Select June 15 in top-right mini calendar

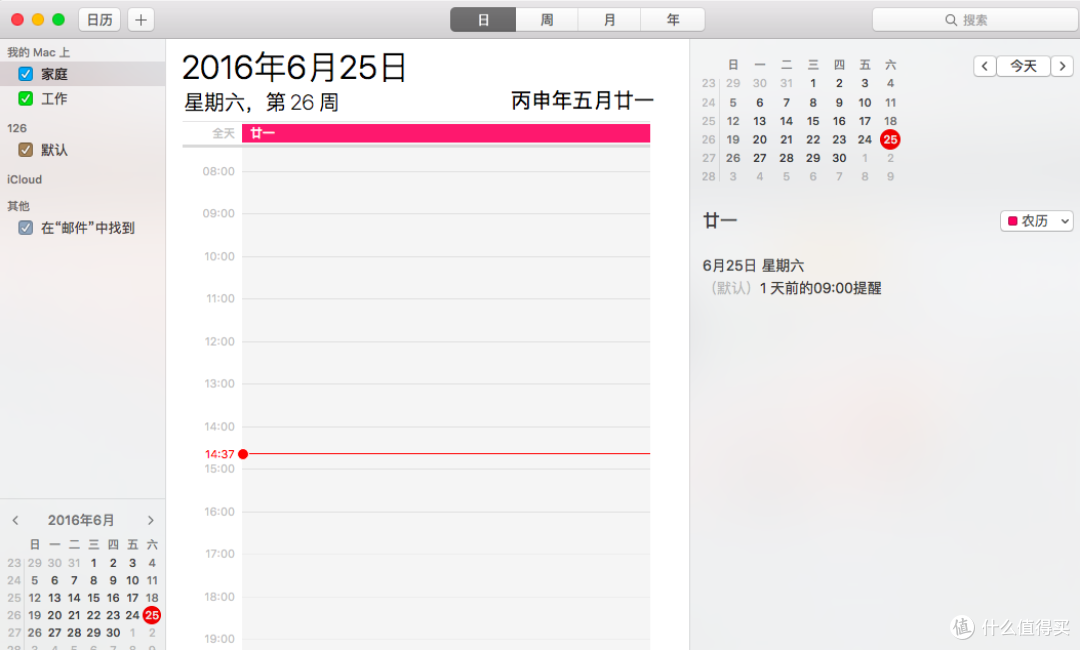813,121
